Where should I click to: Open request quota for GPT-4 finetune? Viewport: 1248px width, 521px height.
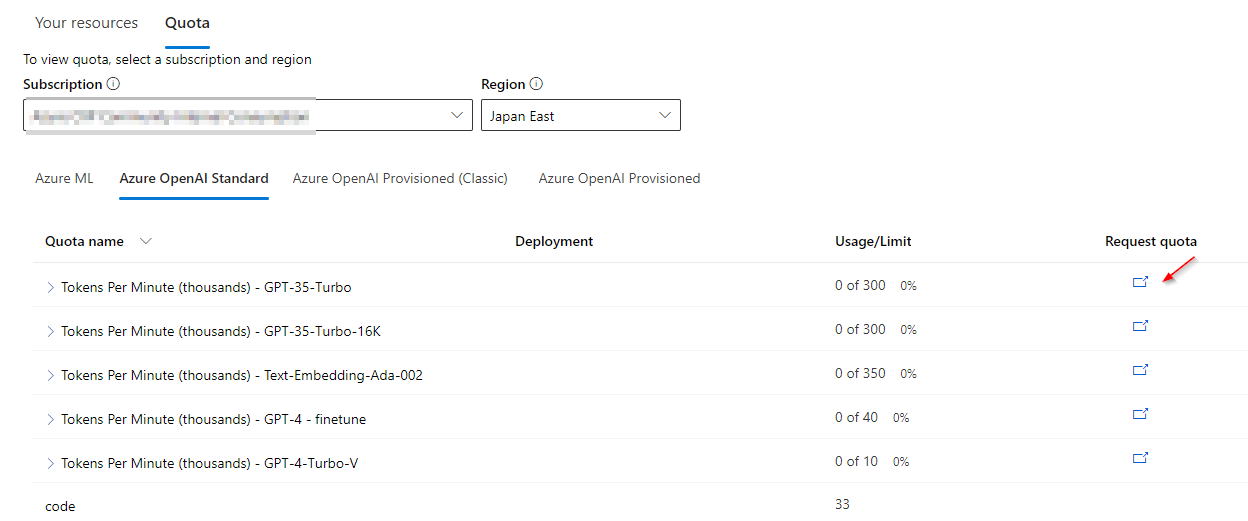coord(1140,414)
